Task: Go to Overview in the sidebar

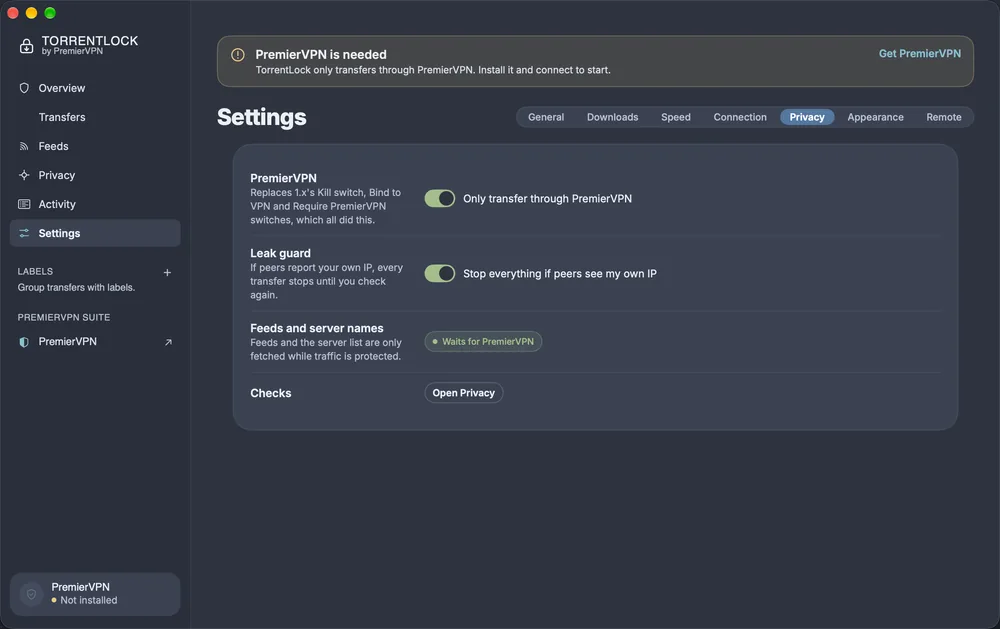Action: click(95, 88)
